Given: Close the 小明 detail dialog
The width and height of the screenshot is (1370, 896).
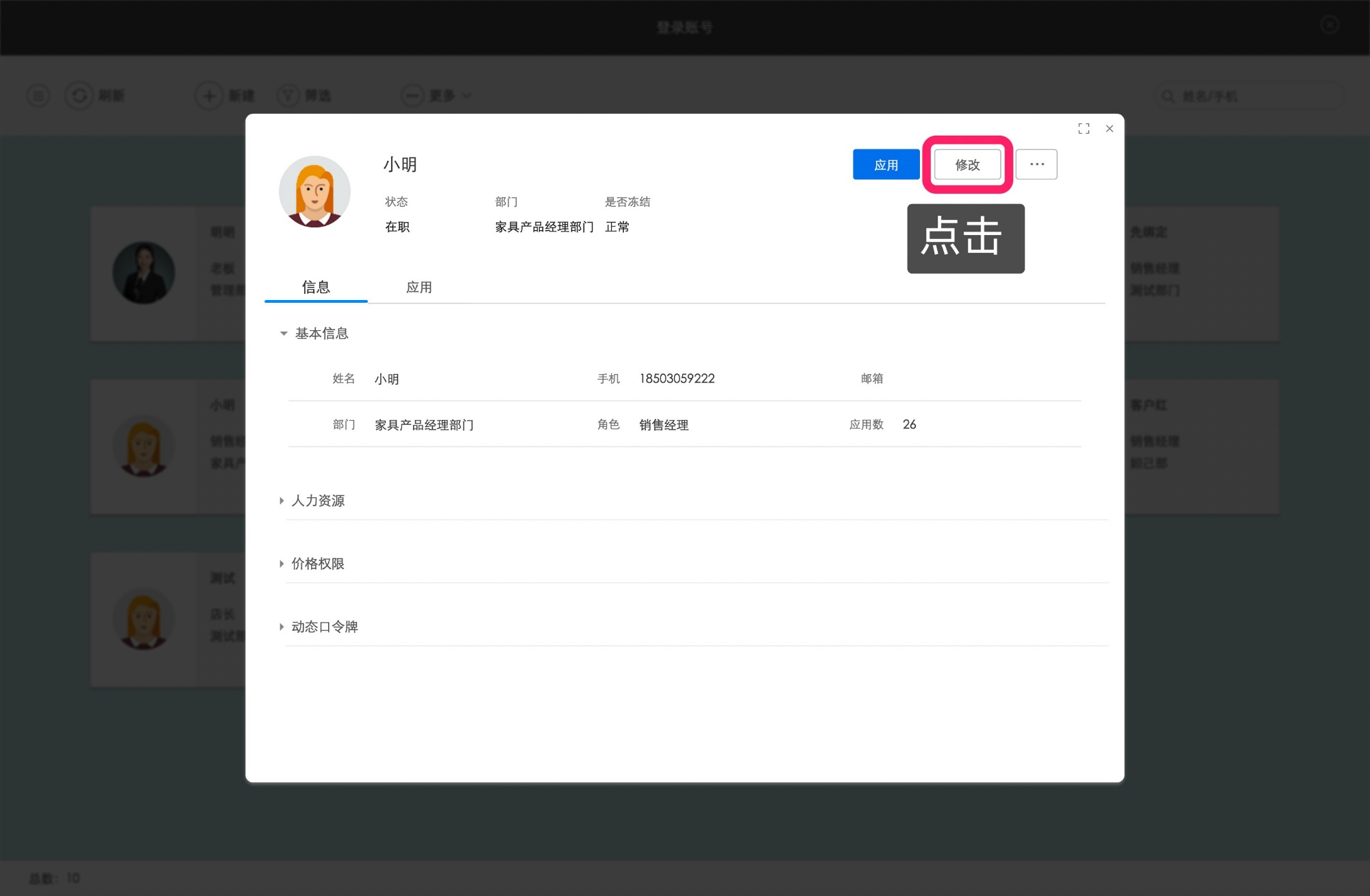Looking at the screenshot, I should (1110, 129).
